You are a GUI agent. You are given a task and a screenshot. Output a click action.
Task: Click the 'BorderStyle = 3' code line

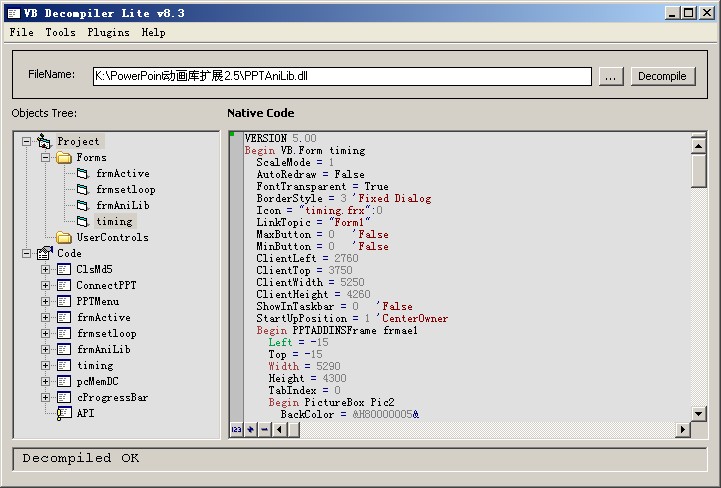click(x=344, y=198)
